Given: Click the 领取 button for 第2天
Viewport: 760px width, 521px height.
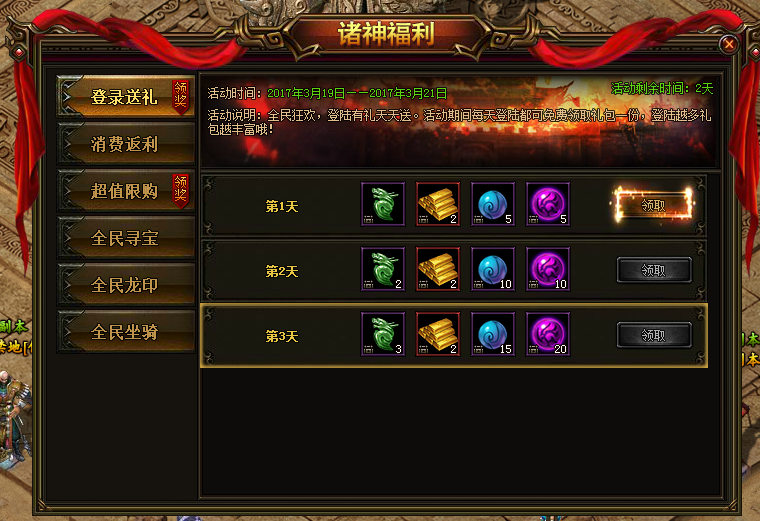Looking at the screenshot, I should 654,270.
